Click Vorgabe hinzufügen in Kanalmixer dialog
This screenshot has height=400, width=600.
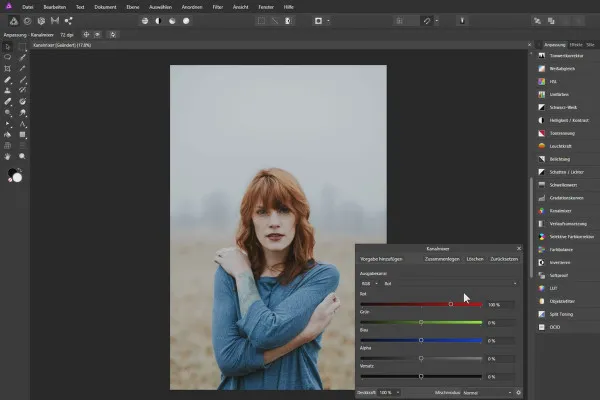pos(381,259)
